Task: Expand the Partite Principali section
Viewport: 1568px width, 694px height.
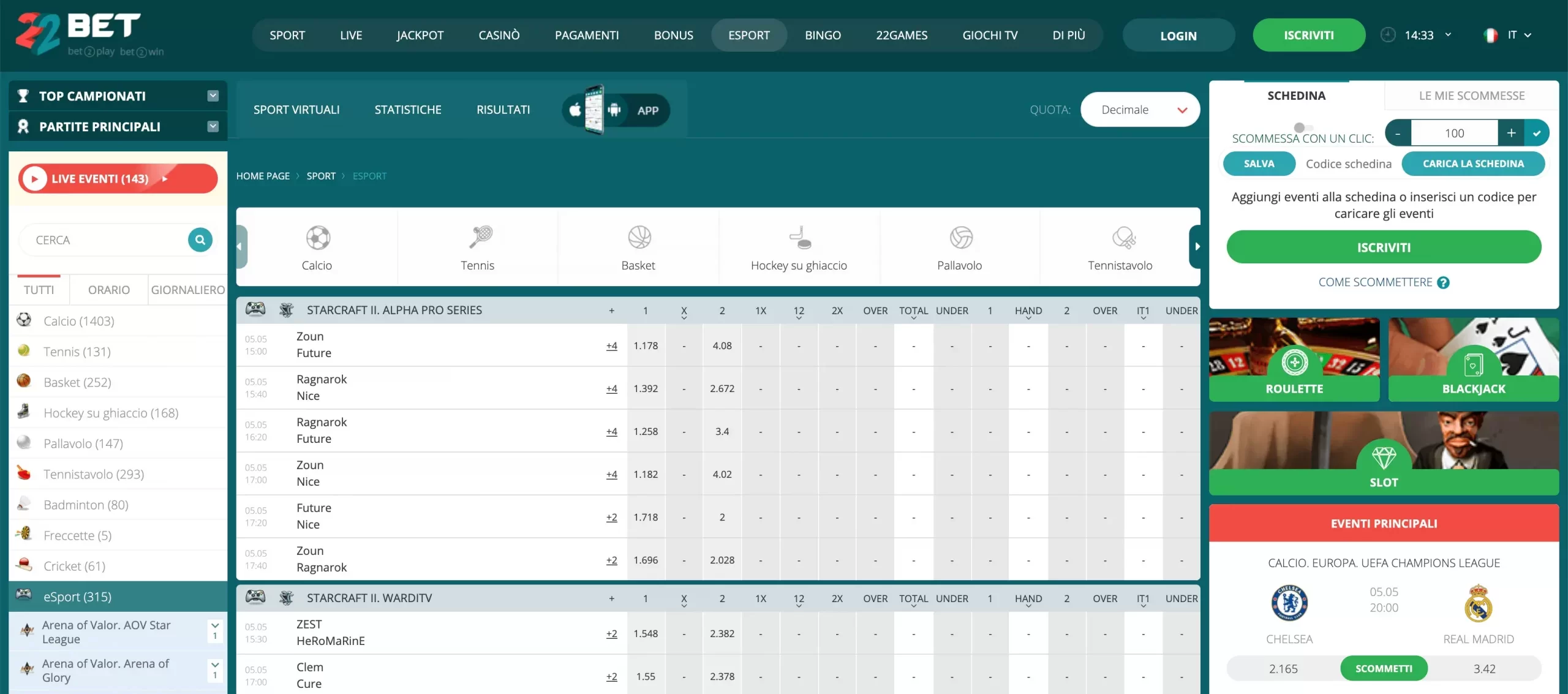Action: coord(213,126)
